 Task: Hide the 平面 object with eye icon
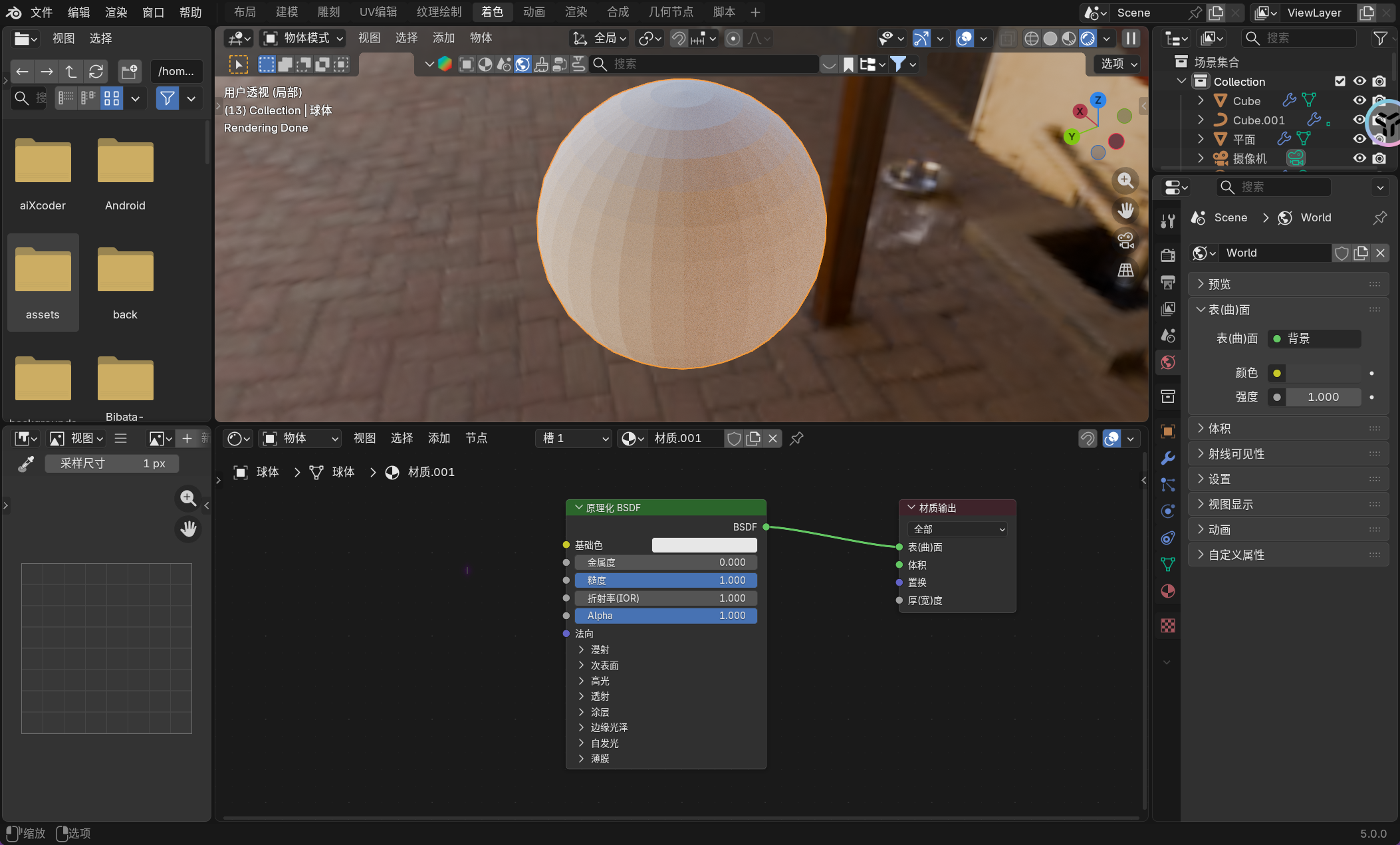pyautogui.click(x=1359, y=139)
